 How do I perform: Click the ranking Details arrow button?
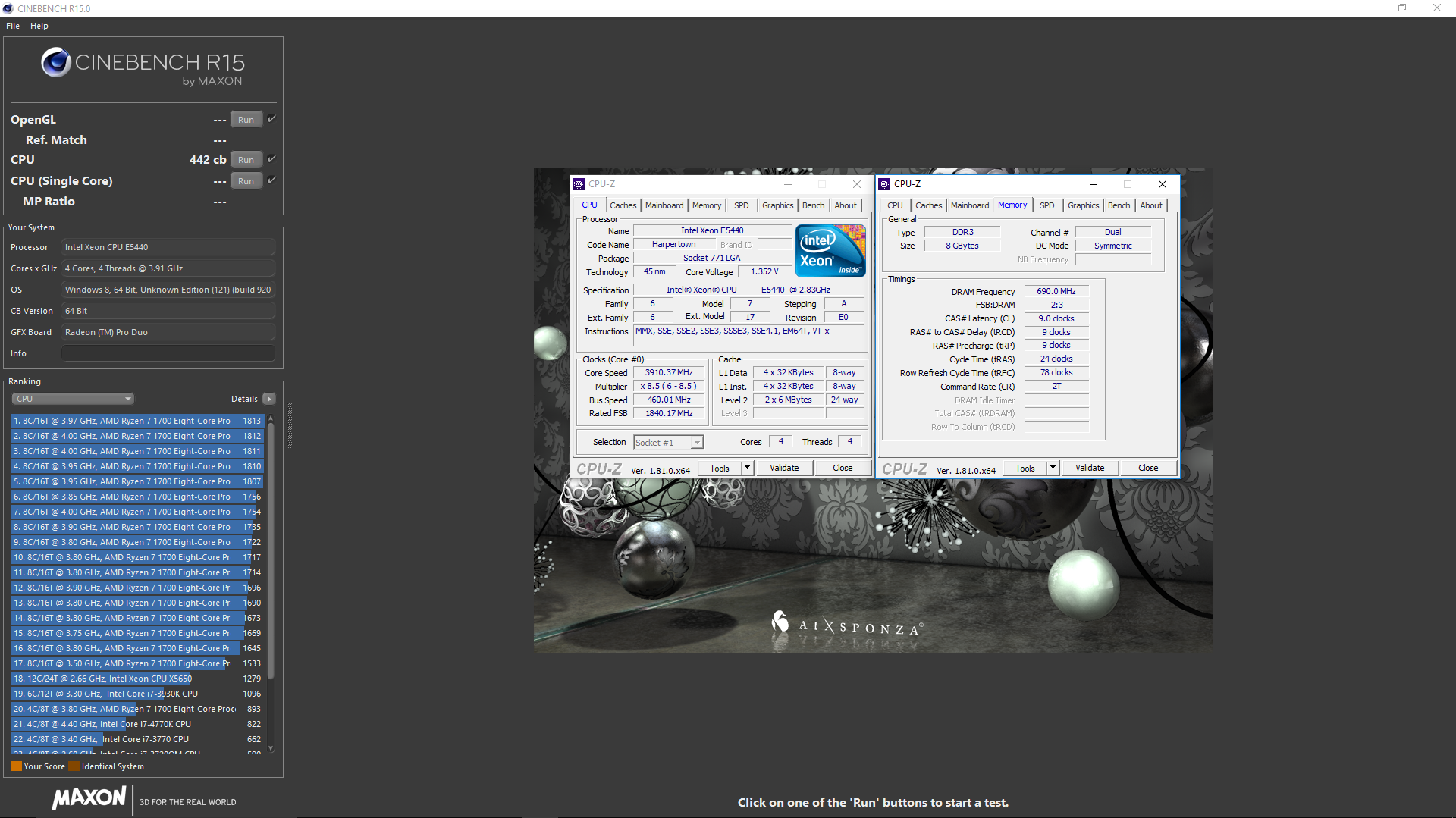click(269, 399)
